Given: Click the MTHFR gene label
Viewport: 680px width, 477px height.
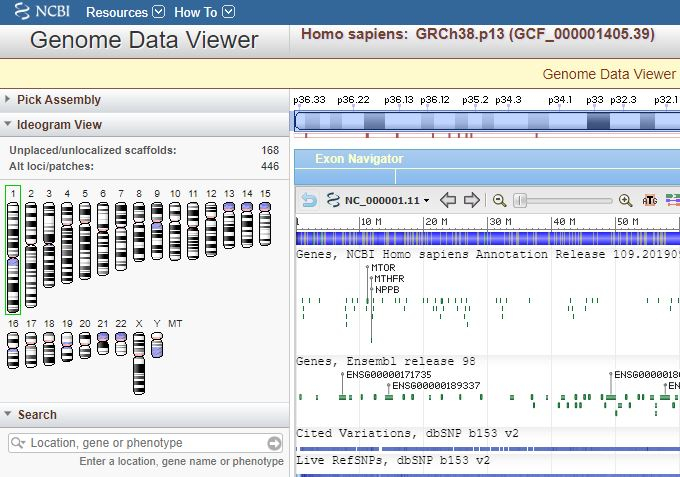Looking at the screenshot, I should [x=389, y=278].
